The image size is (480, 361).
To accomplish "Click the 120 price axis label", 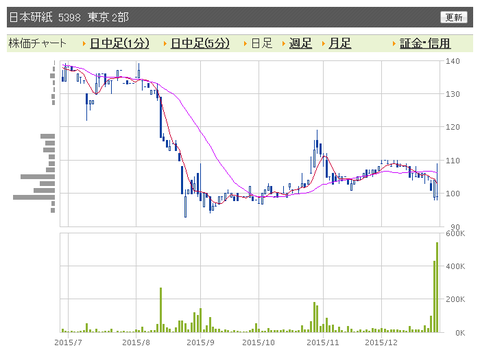I will click(453, 127).
